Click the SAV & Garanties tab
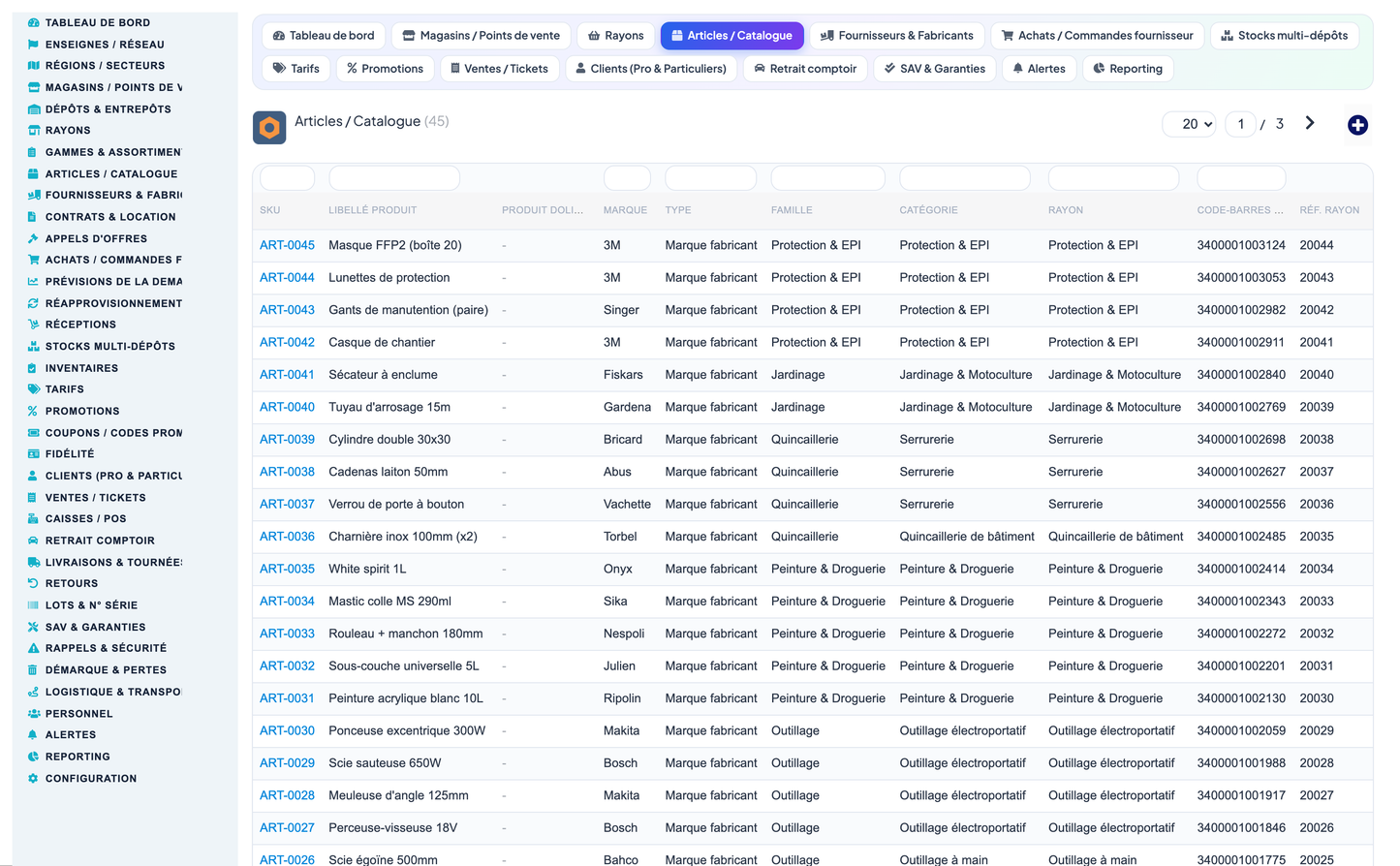1400x866 pixels. [935, 69]
